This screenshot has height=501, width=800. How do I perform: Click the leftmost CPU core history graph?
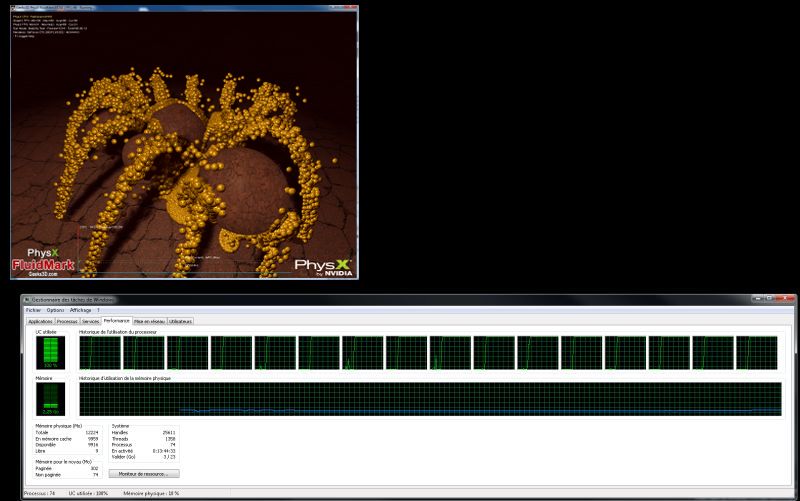point(100,353)
